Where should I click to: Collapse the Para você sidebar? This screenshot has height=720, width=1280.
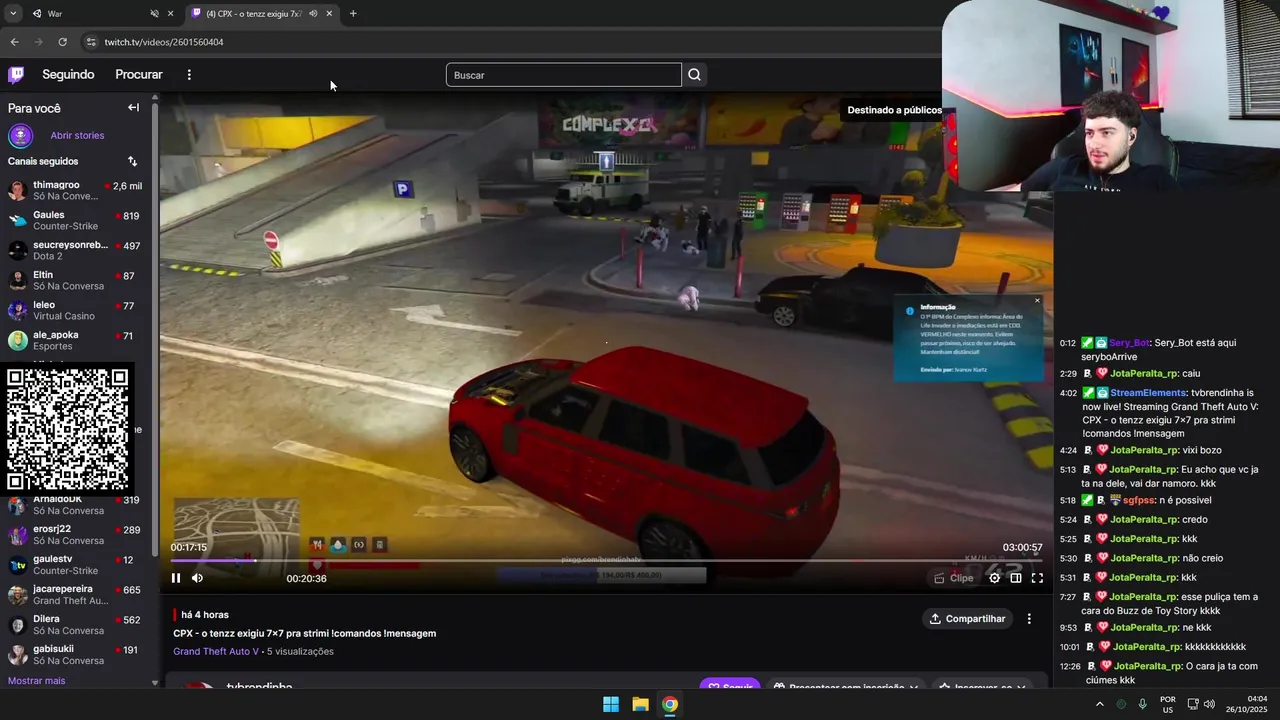pyautogui.click(x=133, y=108)
